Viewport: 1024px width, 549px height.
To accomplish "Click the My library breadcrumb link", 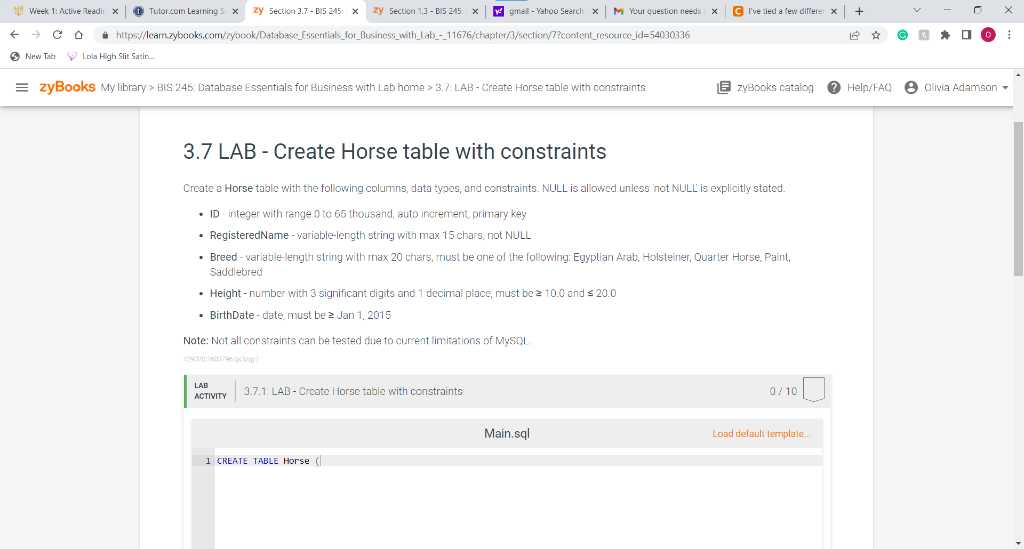I will tap(123, 87).
